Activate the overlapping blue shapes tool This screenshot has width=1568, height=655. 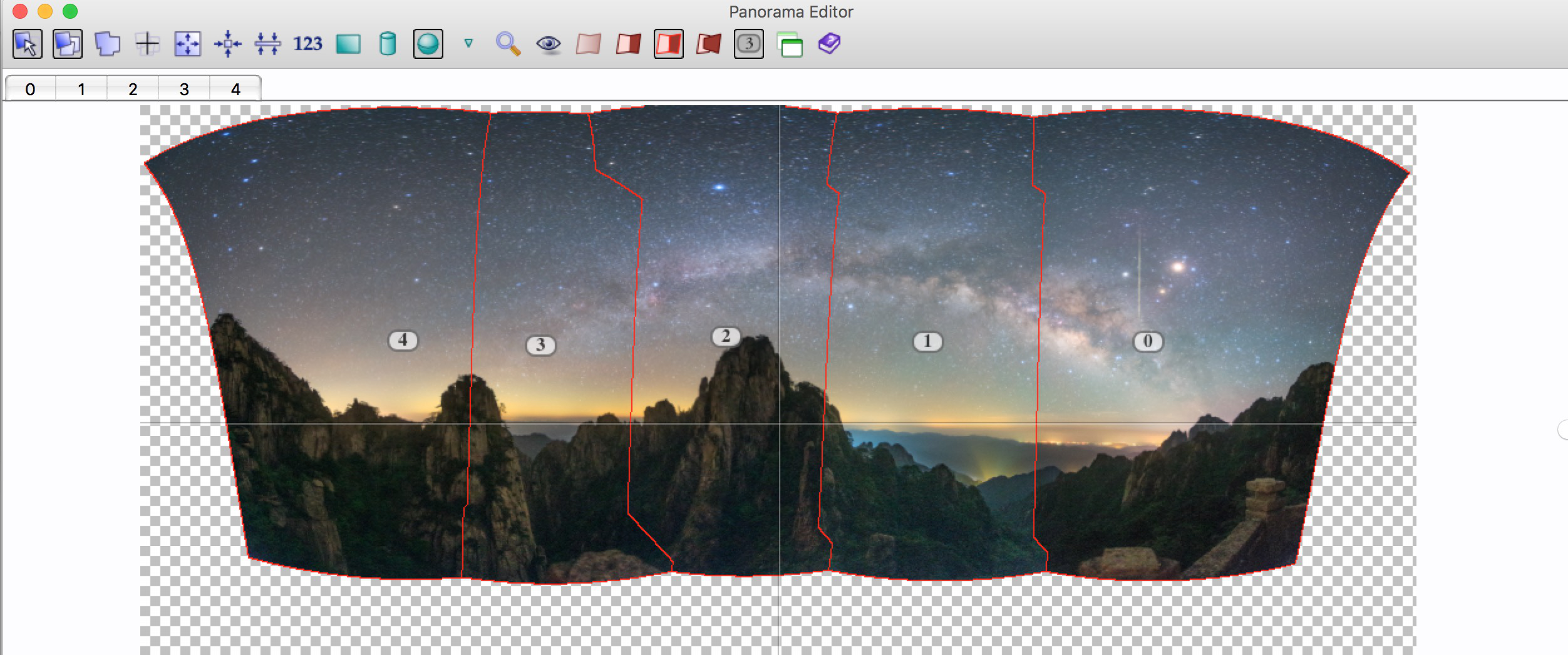pyautogui.click(x=108, y=44)
